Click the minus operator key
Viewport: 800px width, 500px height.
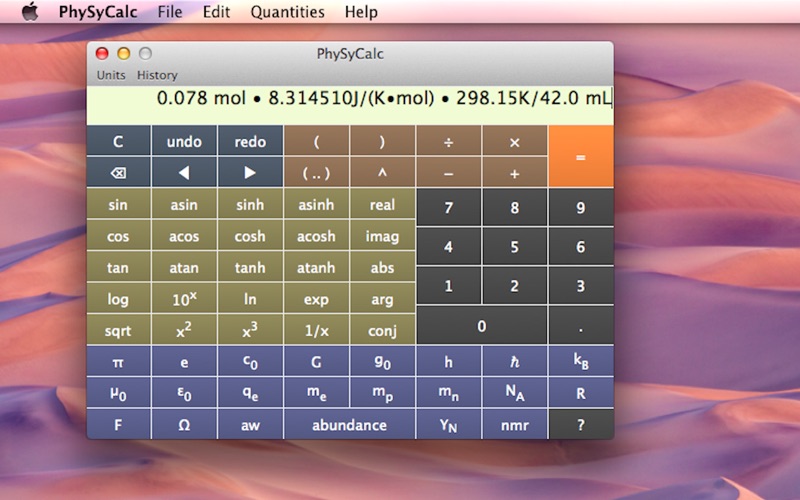click(448, 173)
